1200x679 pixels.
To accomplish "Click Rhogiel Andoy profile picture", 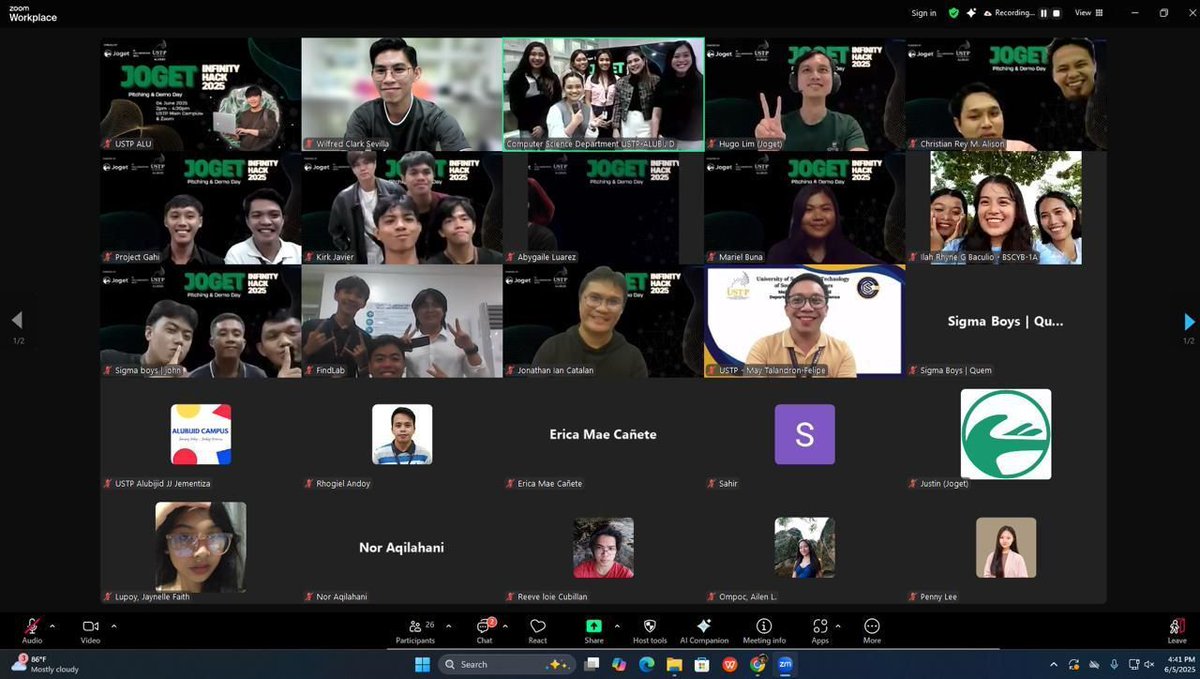I will coord(402,434).
